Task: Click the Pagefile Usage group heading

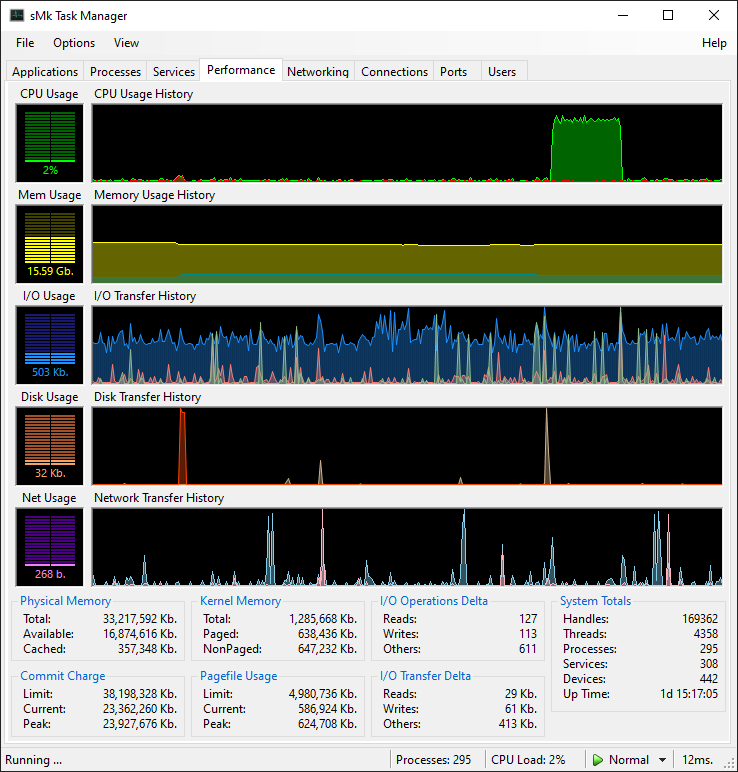Action: [x=238, y=676]
